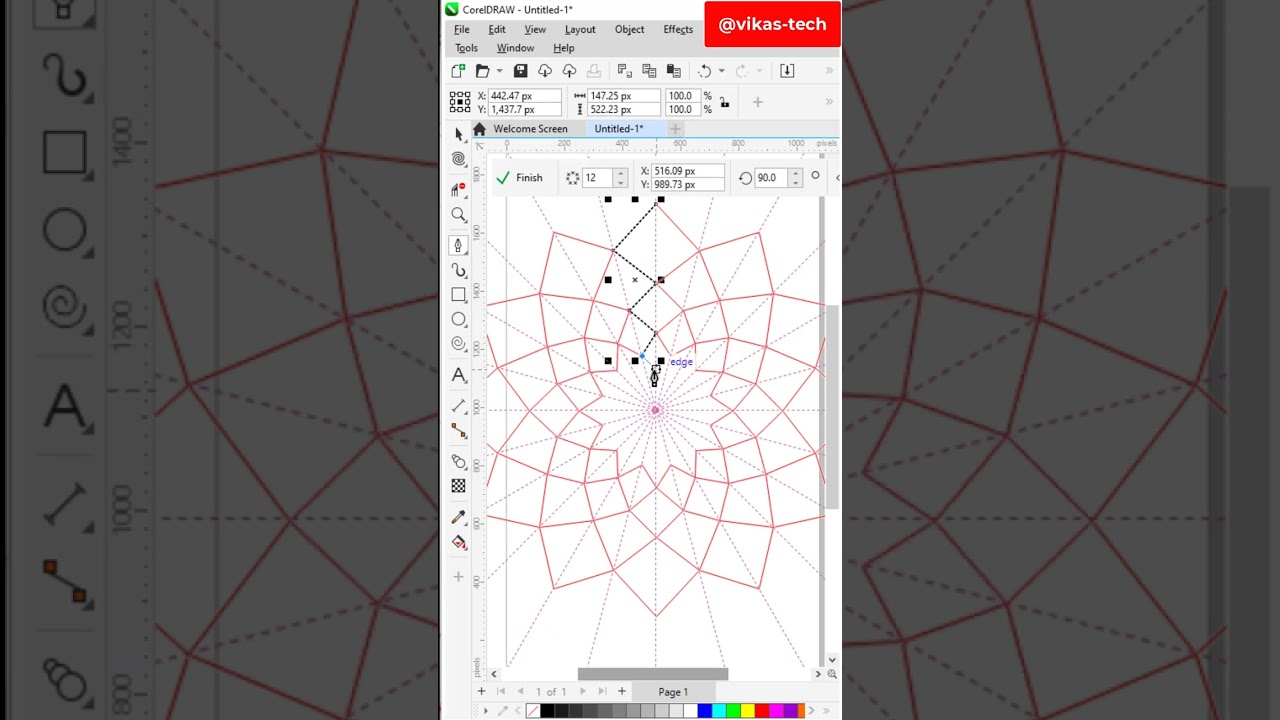This screenshot has height=720, width=1280.
Task: Create a new document with New icon
Action: [458, 71]
